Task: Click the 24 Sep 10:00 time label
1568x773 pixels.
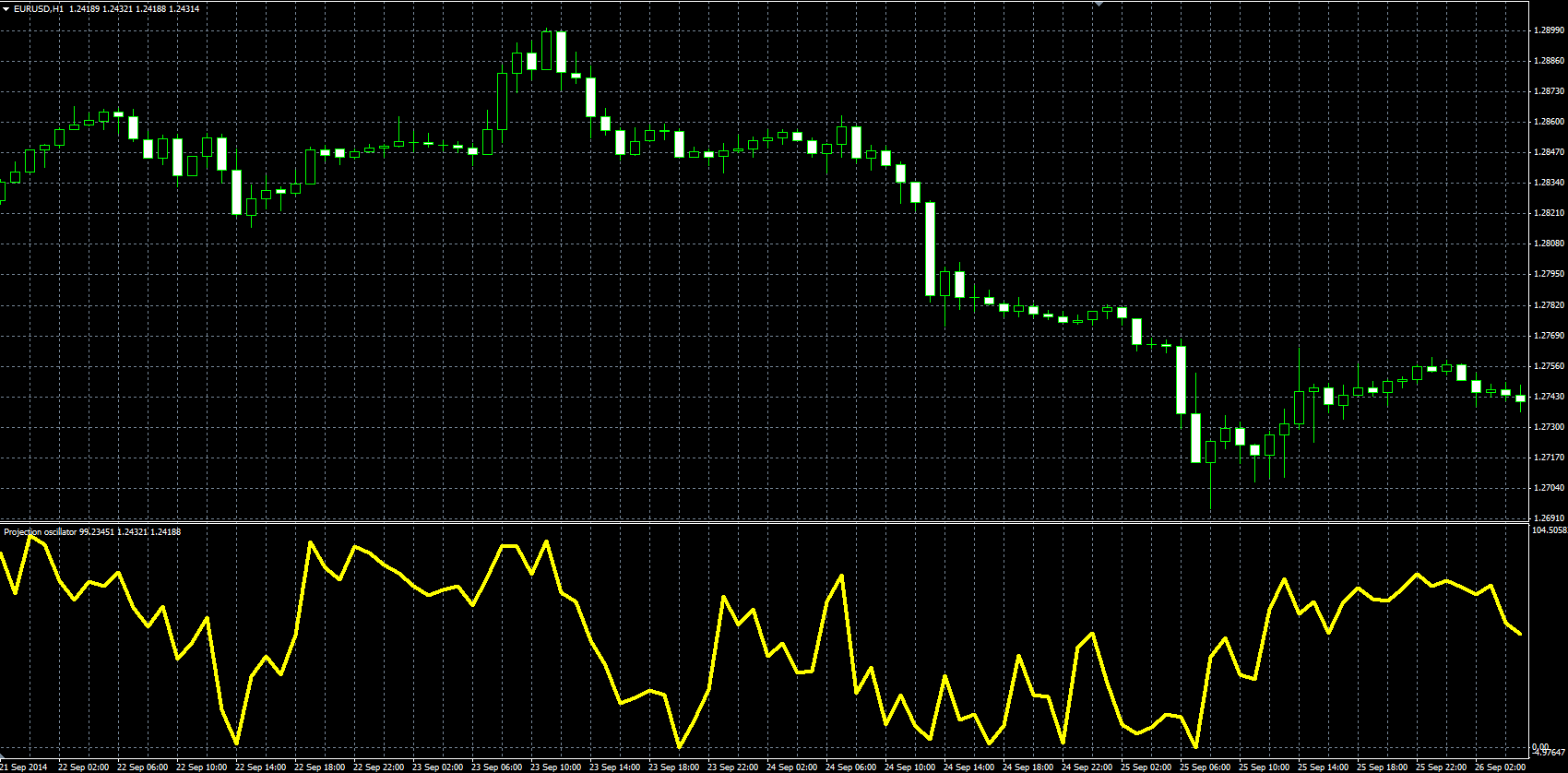Action: (909, 767)
